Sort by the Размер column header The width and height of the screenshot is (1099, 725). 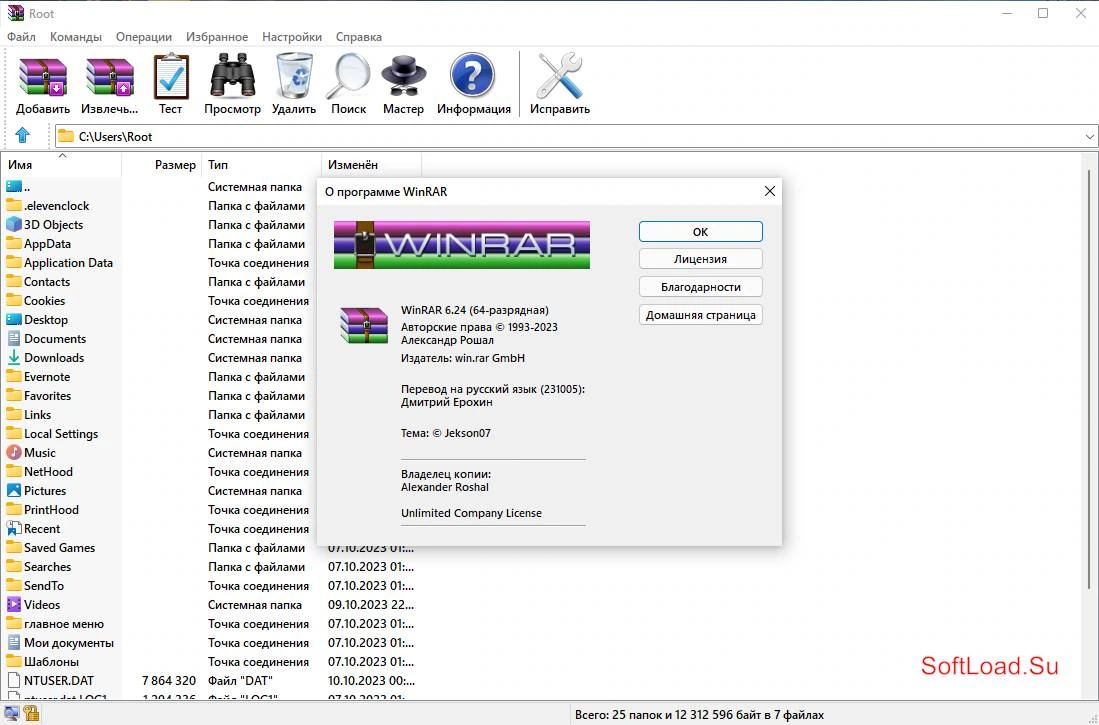[x=162, y=165]
